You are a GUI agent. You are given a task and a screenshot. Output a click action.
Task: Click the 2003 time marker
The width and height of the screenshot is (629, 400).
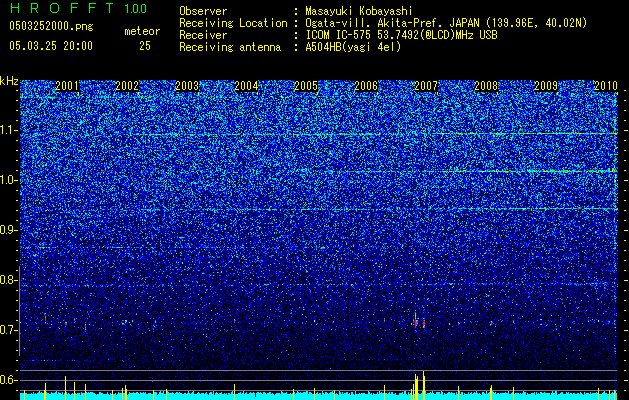(x=187, y=86)
